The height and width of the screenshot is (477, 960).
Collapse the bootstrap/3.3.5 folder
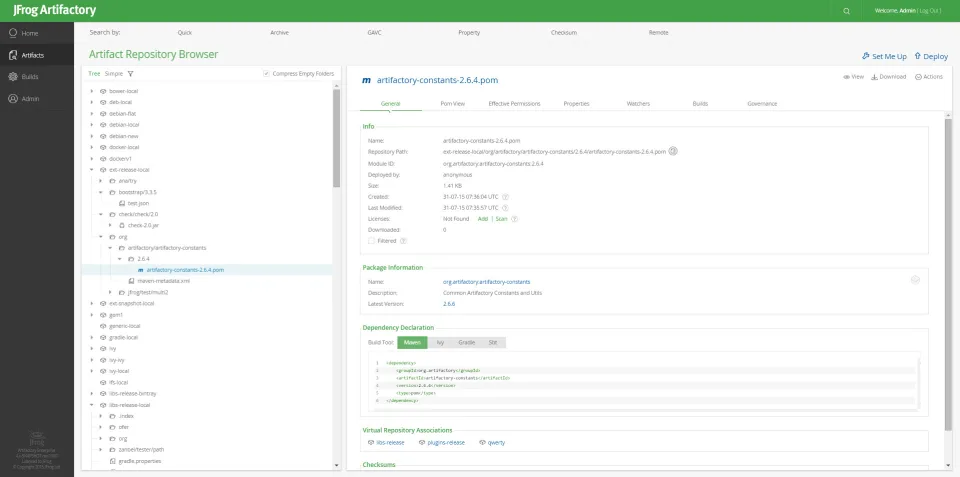[101, 192]
